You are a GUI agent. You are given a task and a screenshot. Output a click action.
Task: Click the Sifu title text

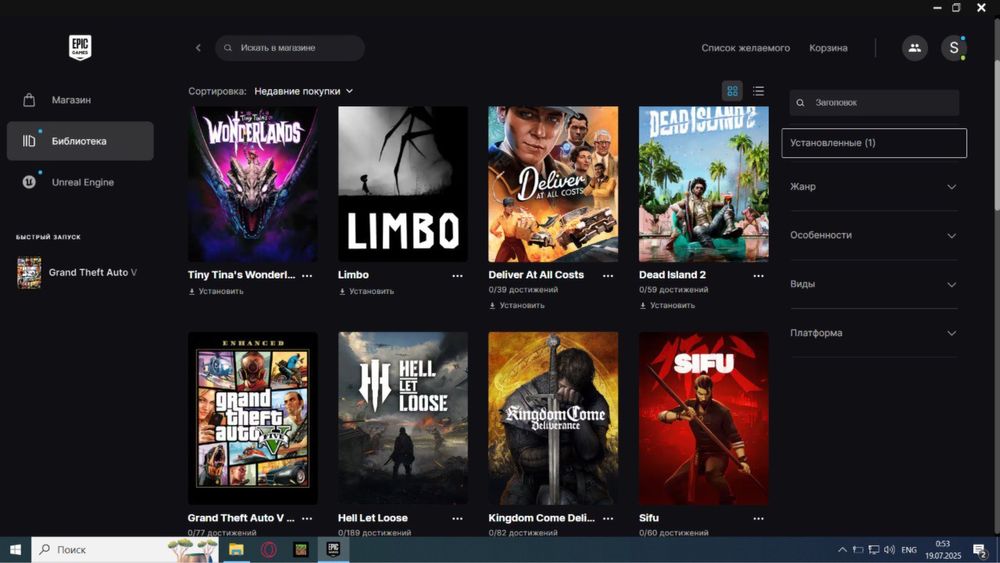pyautogui.click(x=649, y=518)
